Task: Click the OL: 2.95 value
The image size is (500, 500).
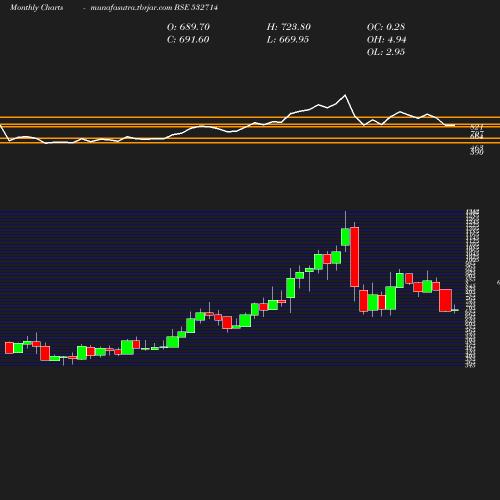Action: (386, 52)
